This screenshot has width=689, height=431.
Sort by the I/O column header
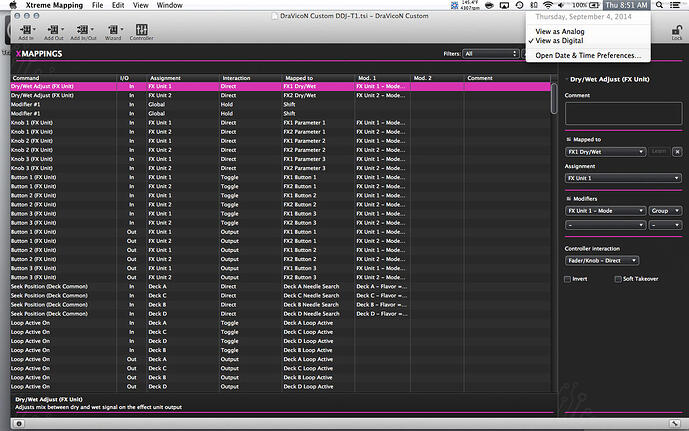click(131, 78)
